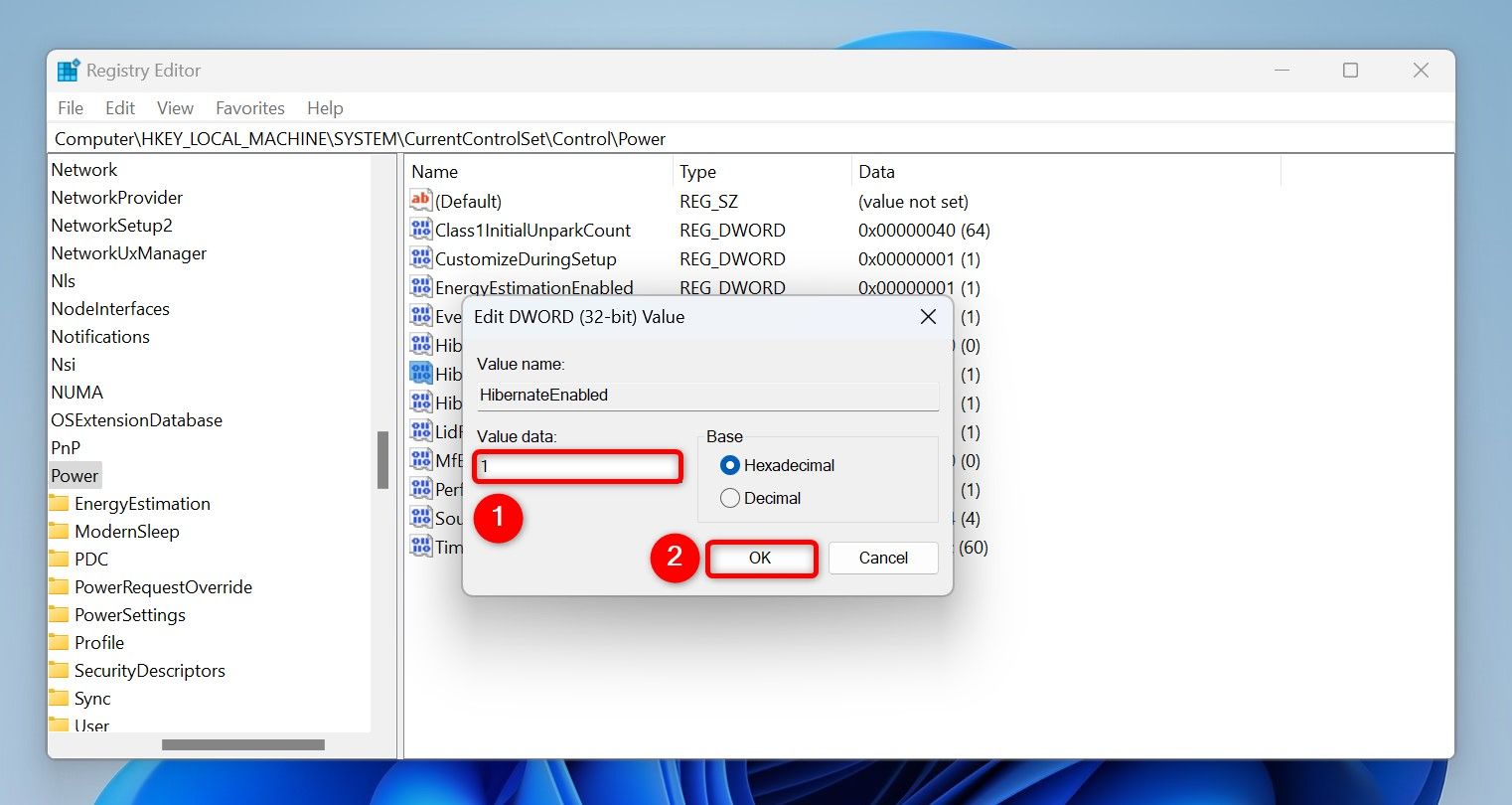This screenshot has width=1512, height=805.
Task: Open the Favorites menu
Action: click(x=250, y=108)
